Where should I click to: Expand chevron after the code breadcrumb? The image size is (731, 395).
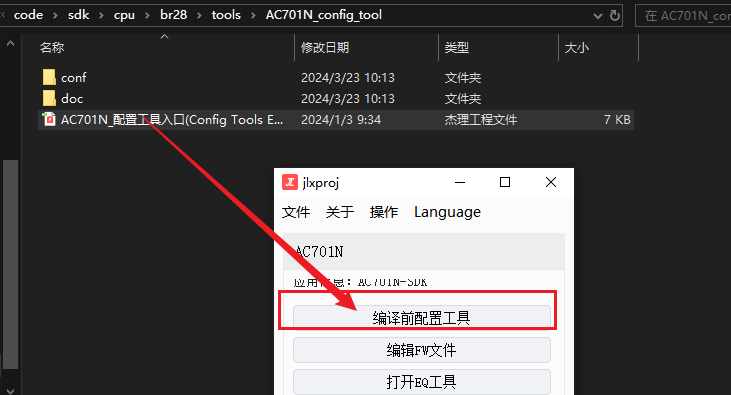point(55,15)
